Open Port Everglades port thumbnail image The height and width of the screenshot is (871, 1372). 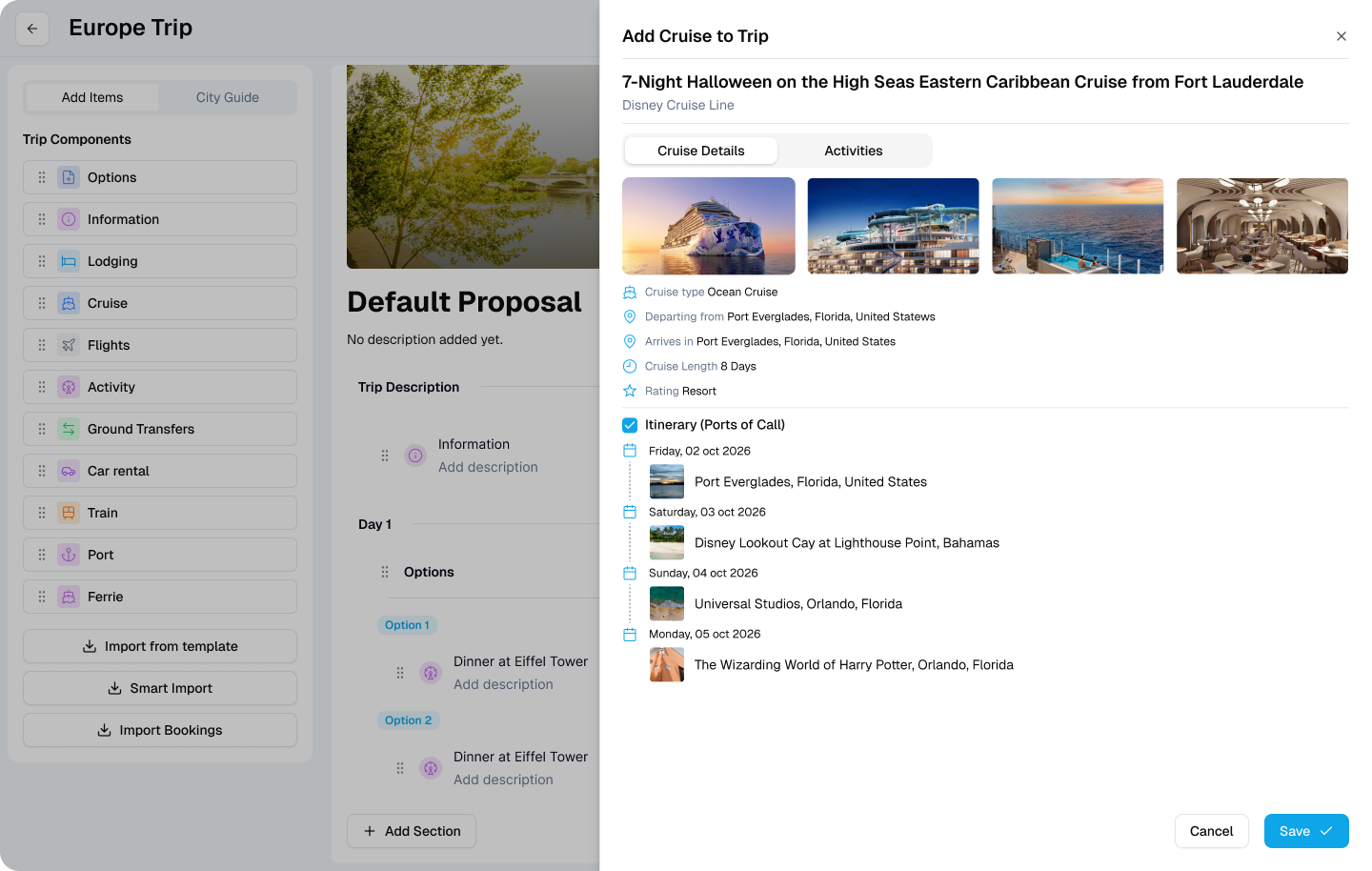667,481
